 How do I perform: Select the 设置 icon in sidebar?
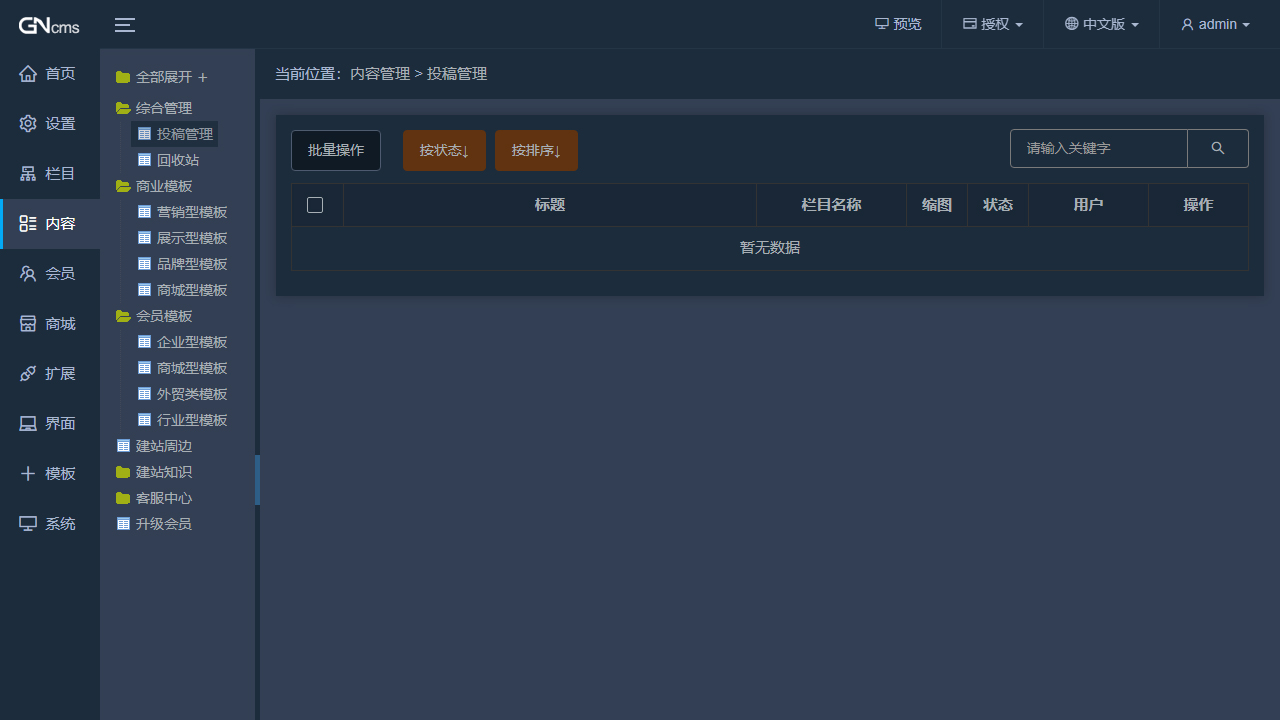pyautogui.click(x=49, y=123)
